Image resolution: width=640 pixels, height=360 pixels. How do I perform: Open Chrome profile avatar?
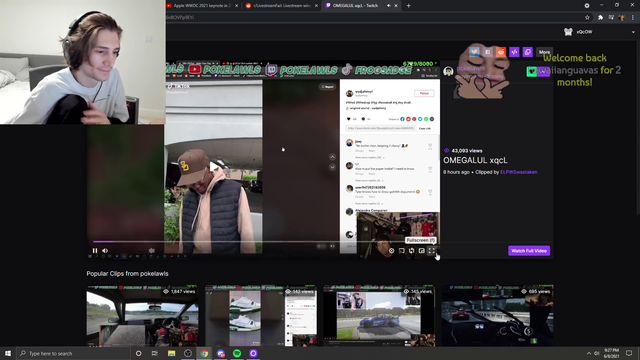click(x=622, y=18)
